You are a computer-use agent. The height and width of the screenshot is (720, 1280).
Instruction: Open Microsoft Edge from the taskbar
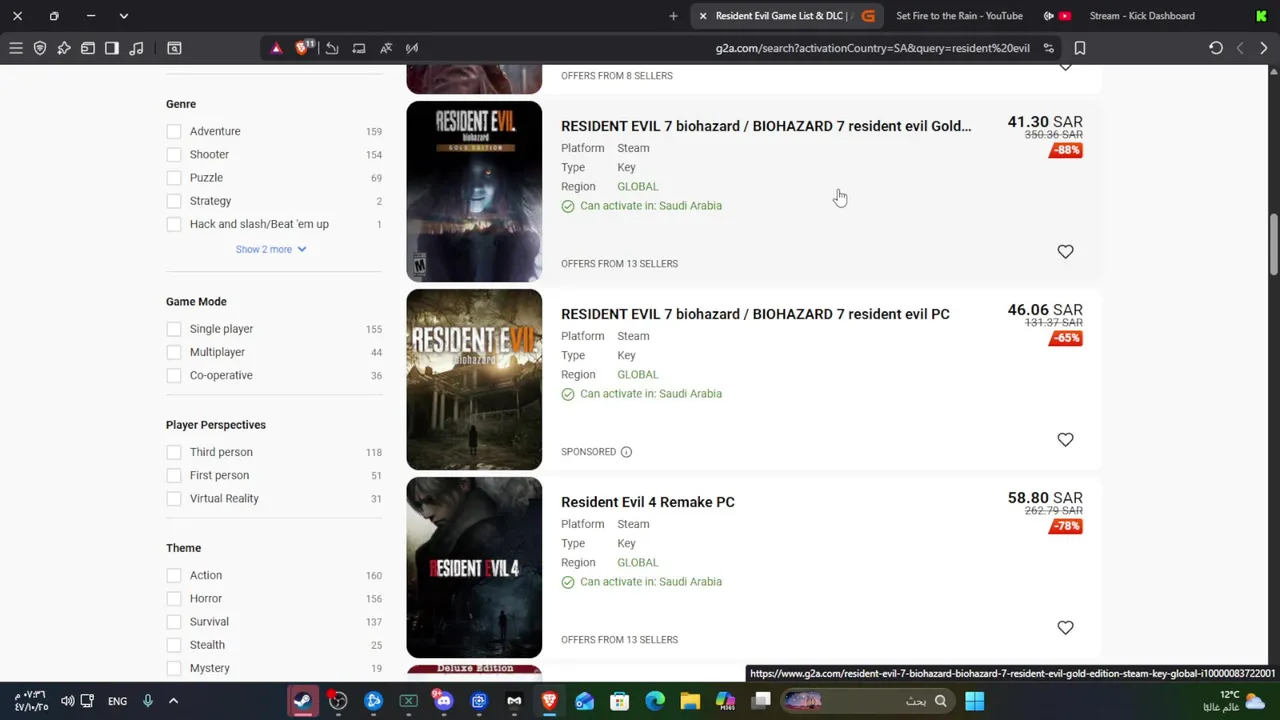pos(655,701)
